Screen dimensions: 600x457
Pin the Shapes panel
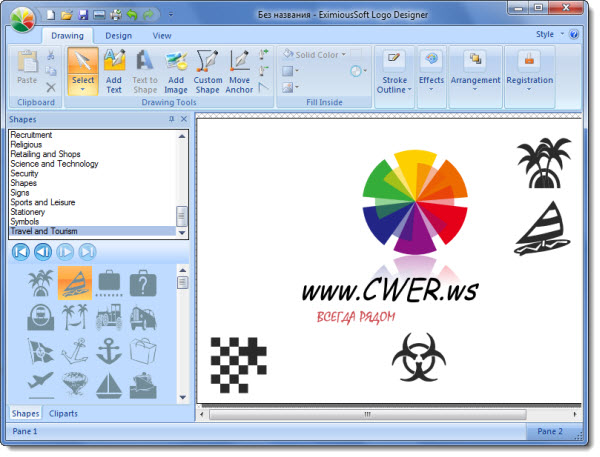coord(171,119)
